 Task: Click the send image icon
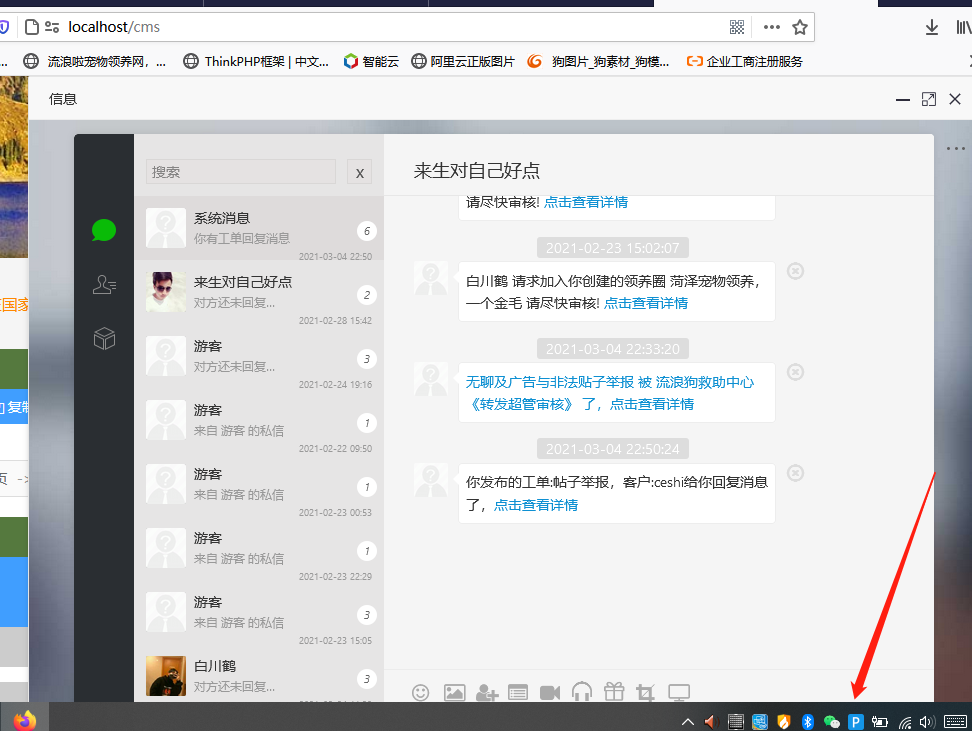454,692
